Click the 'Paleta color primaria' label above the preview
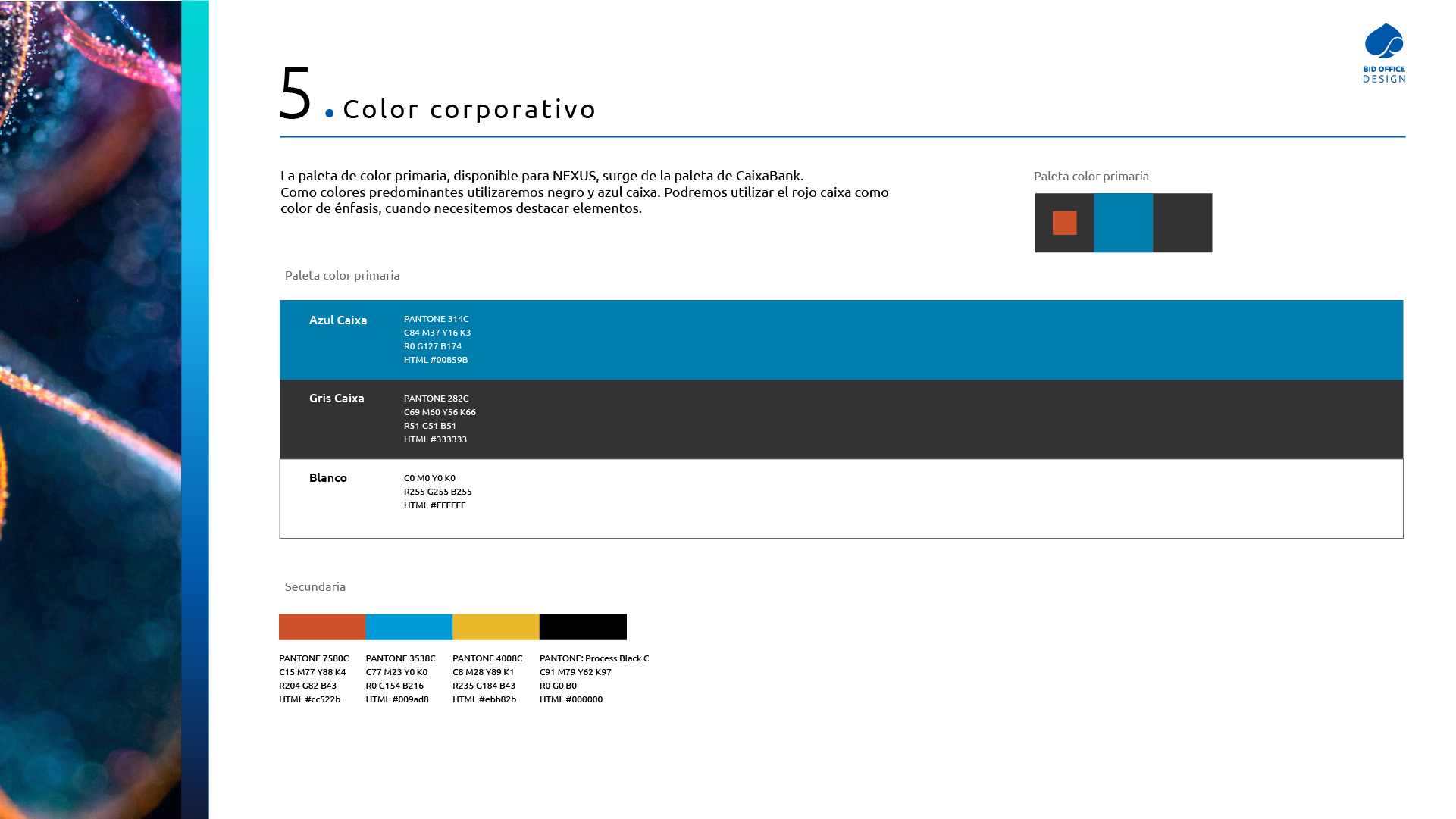Screen dimensions: 1456x819 (1091, 176)
